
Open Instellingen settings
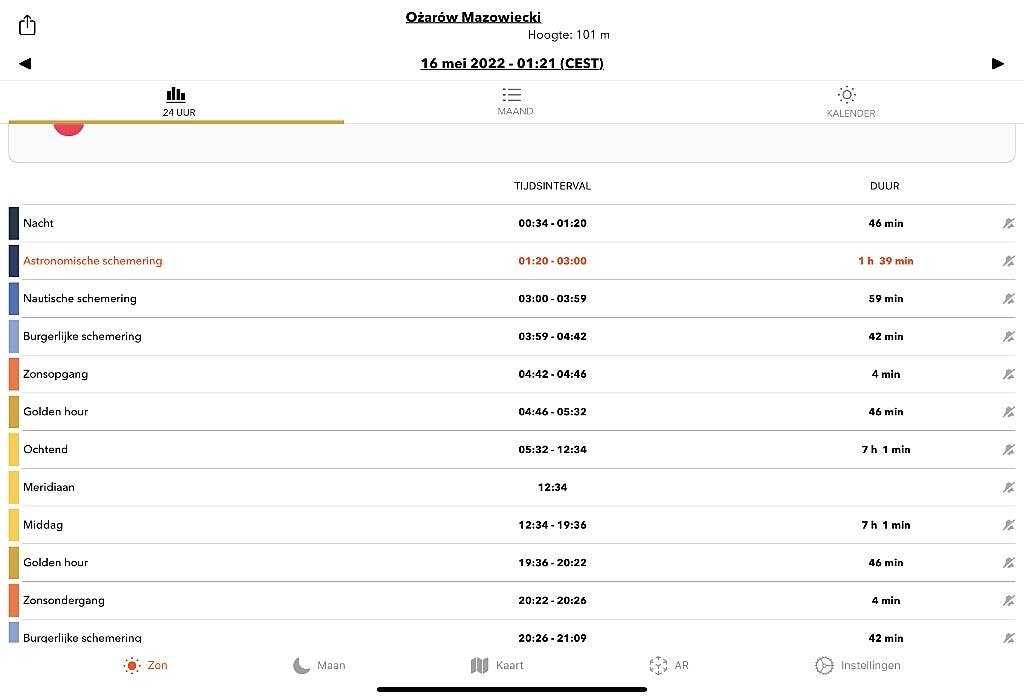point(857,665)
